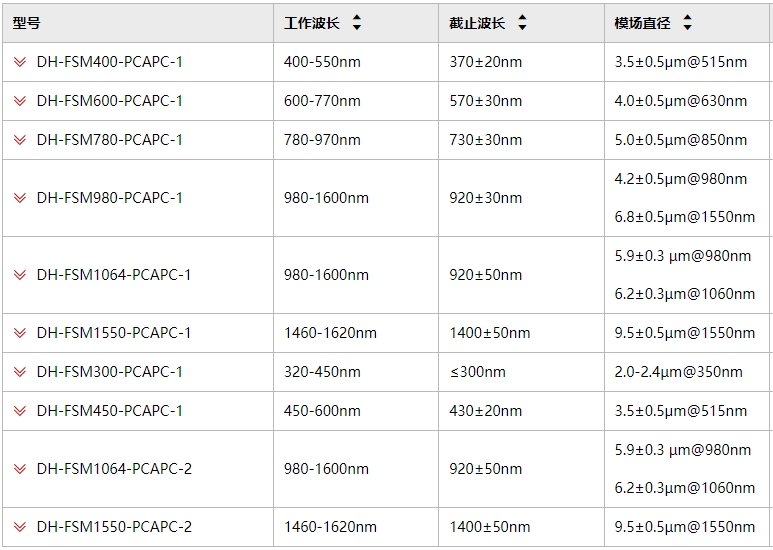The width and height of the screenshot is (773, 550).
Task: Sort by 模场直径 using the arrows
Action: click(687, 23)
